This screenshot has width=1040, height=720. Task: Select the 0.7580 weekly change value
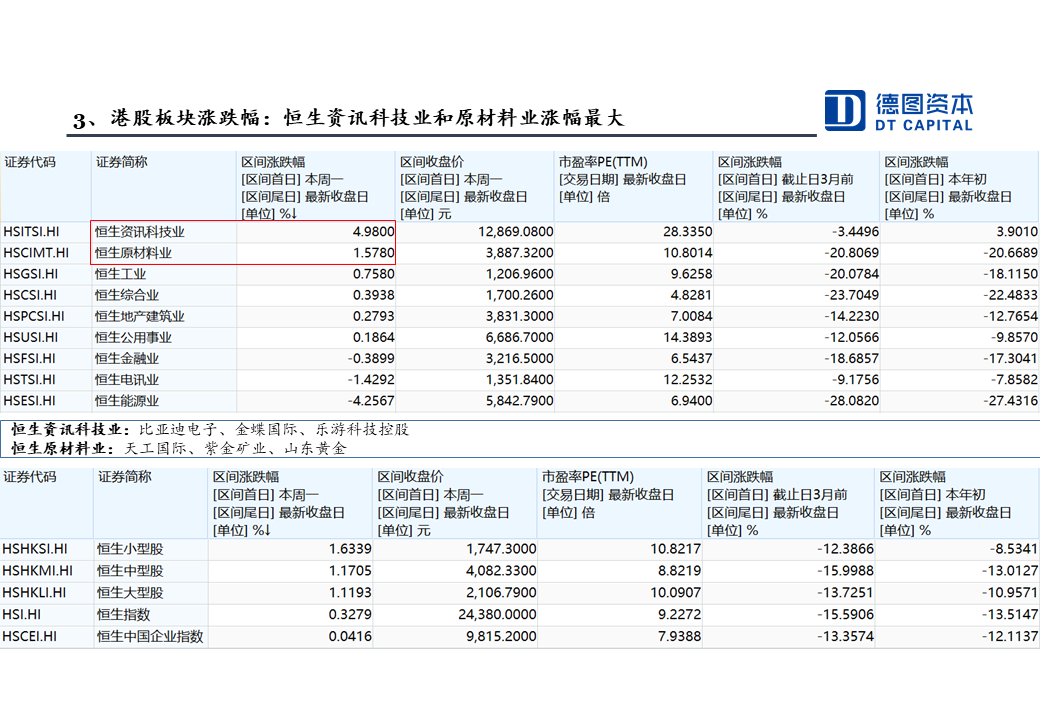tap(373, 274)
